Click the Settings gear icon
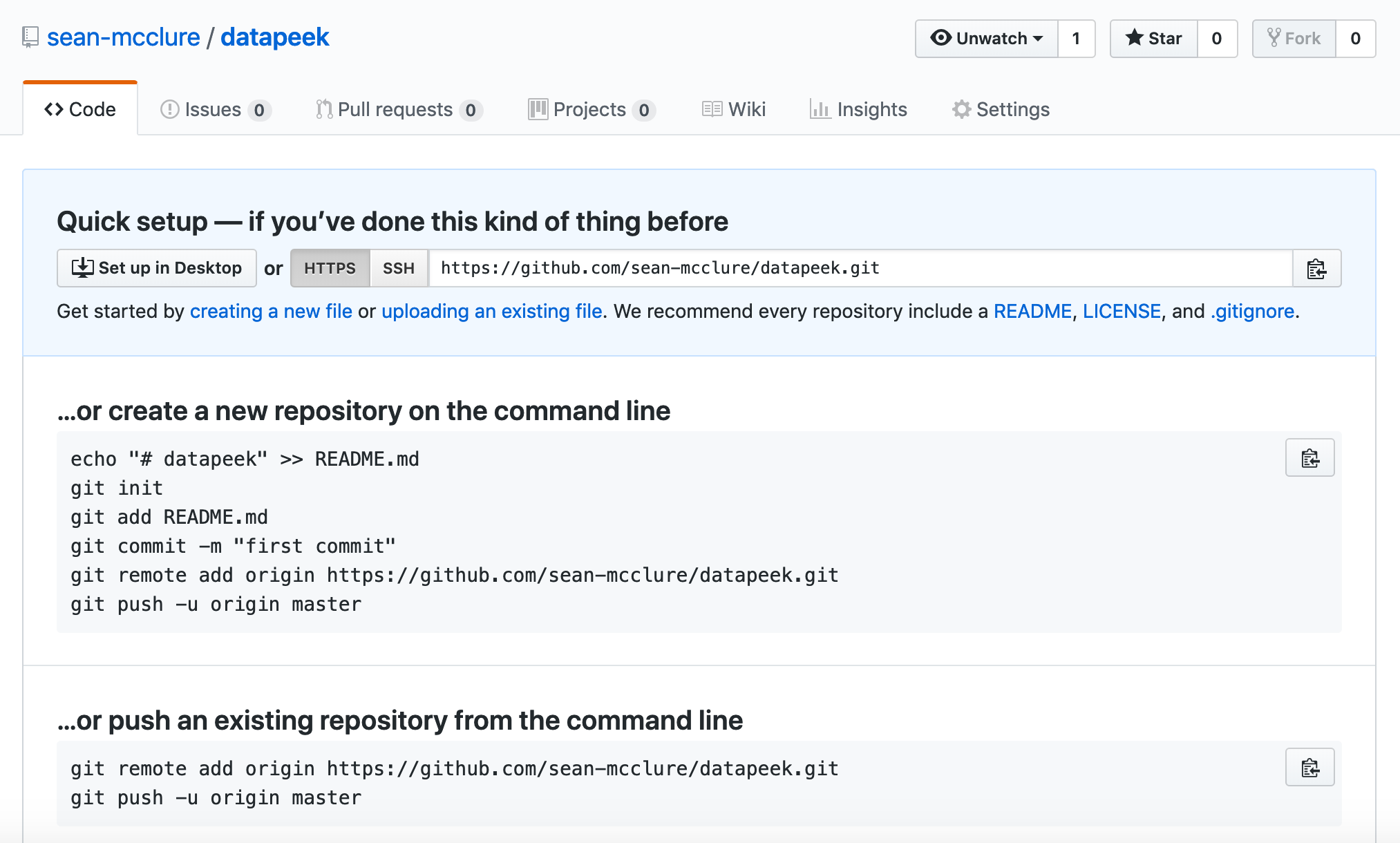Viewport: 1400px width, 843px height. click(961, 109)
